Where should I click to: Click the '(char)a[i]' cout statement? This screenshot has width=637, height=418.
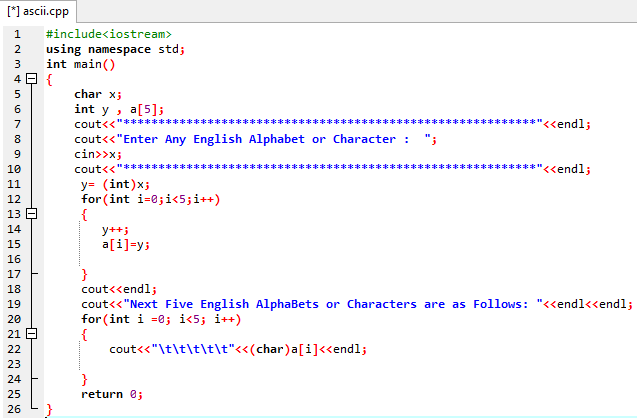[238, 349]
